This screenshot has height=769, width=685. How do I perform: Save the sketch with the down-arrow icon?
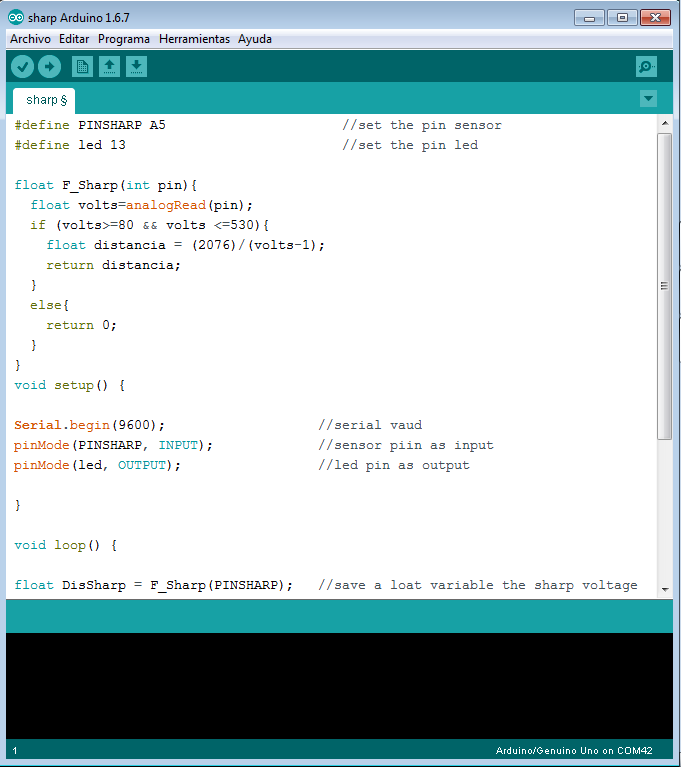tap(136, 67)
